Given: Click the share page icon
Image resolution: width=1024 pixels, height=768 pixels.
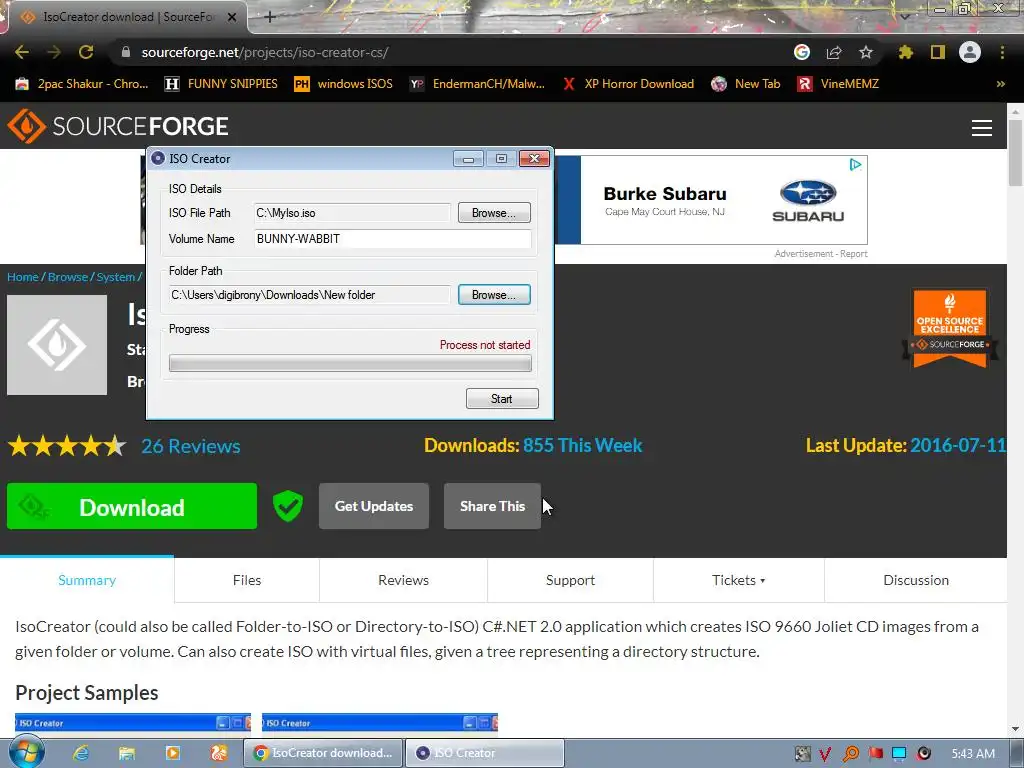Looking at the screenshot, I should click(x=834, y=52).
